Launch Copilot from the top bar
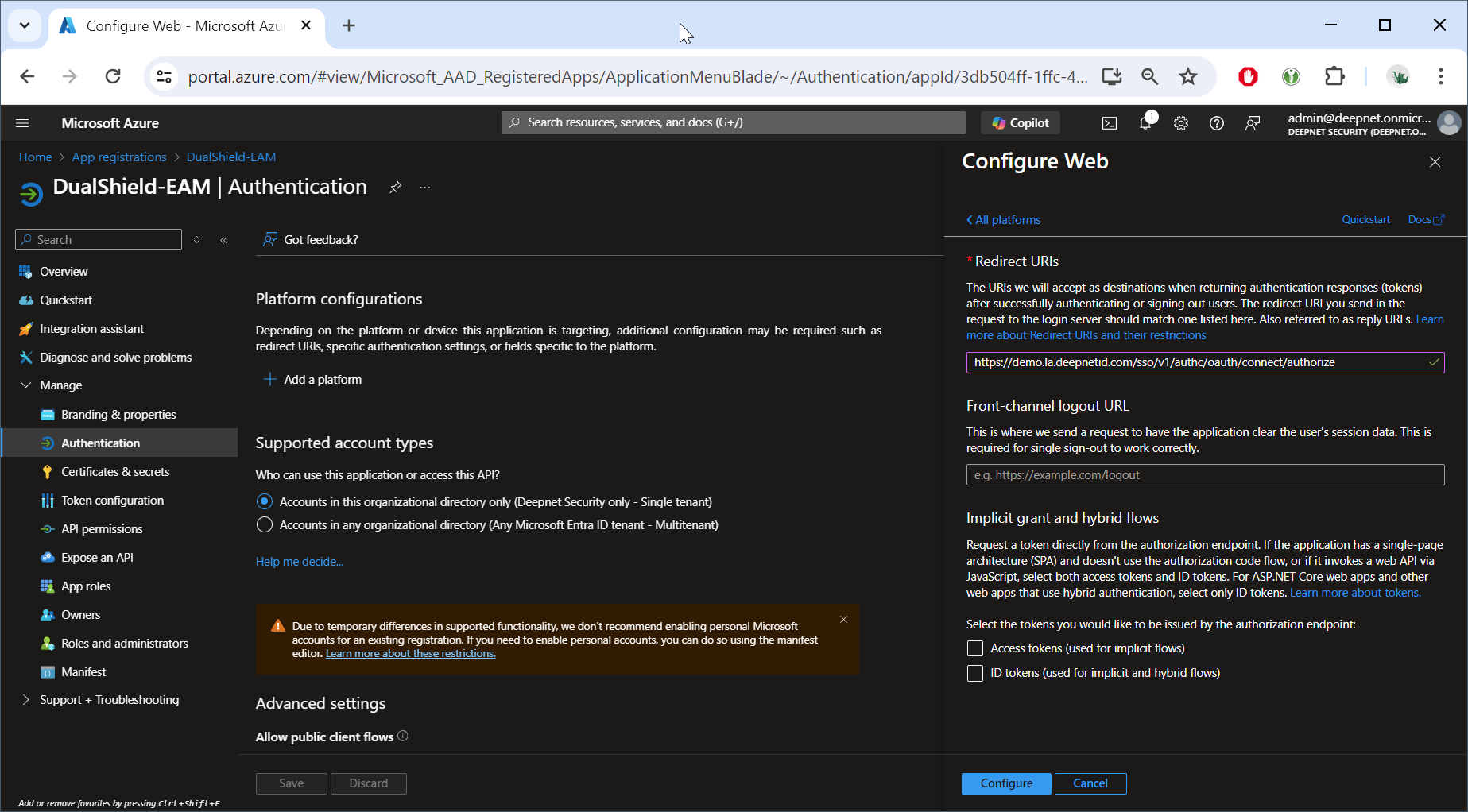This screenshot has width=1468, height=812. 1021,123
